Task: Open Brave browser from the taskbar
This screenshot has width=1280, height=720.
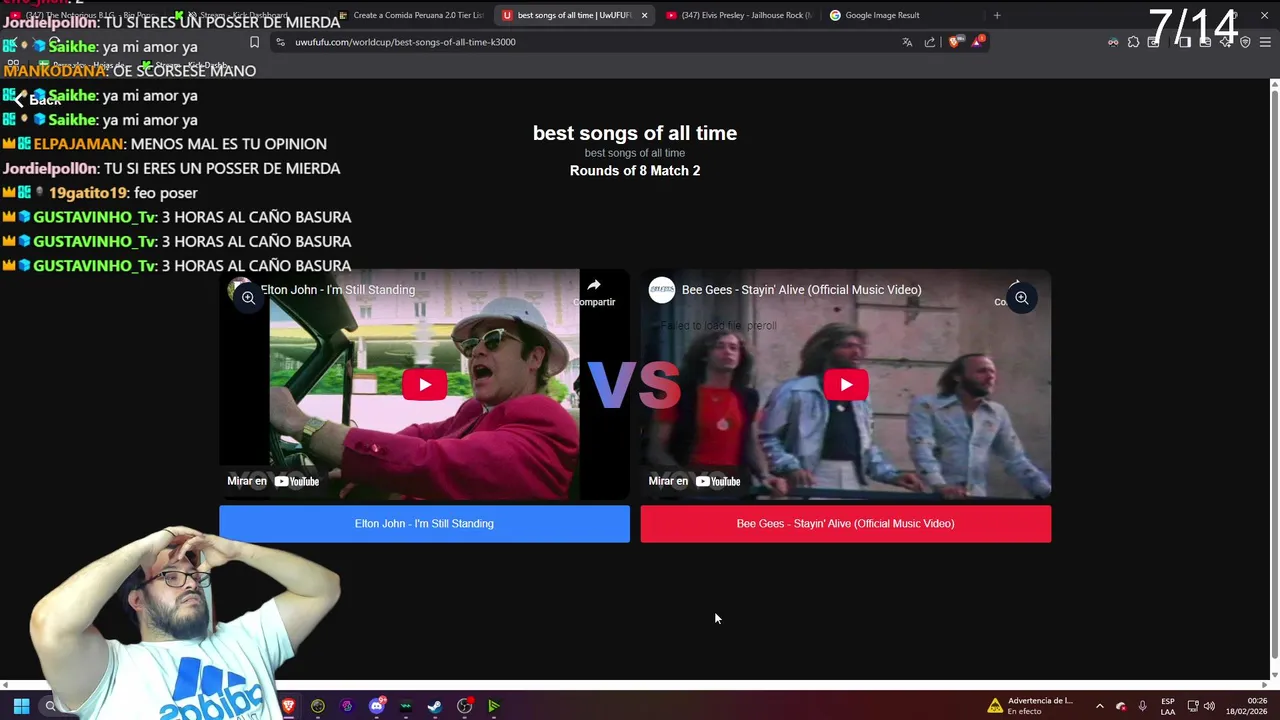Action: pos(289,706)
